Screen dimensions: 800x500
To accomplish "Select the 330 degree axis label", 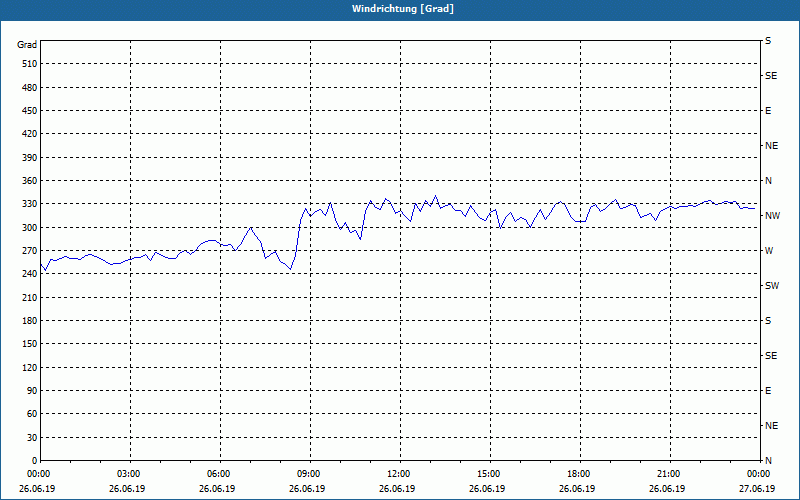I will pos(30,204).
